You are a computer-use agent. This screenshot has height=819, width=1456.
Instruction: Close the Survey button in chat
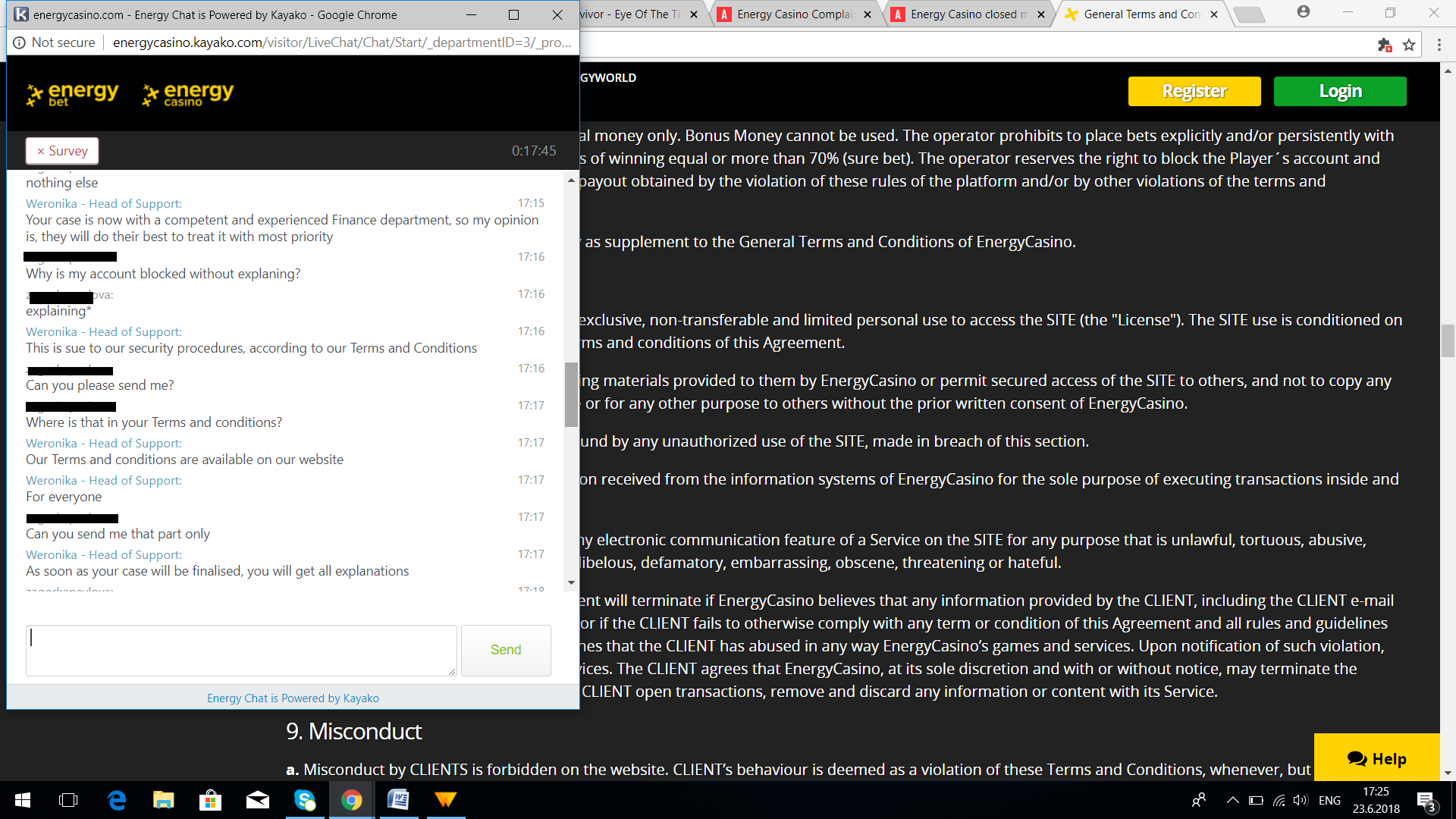click(62, 151)
